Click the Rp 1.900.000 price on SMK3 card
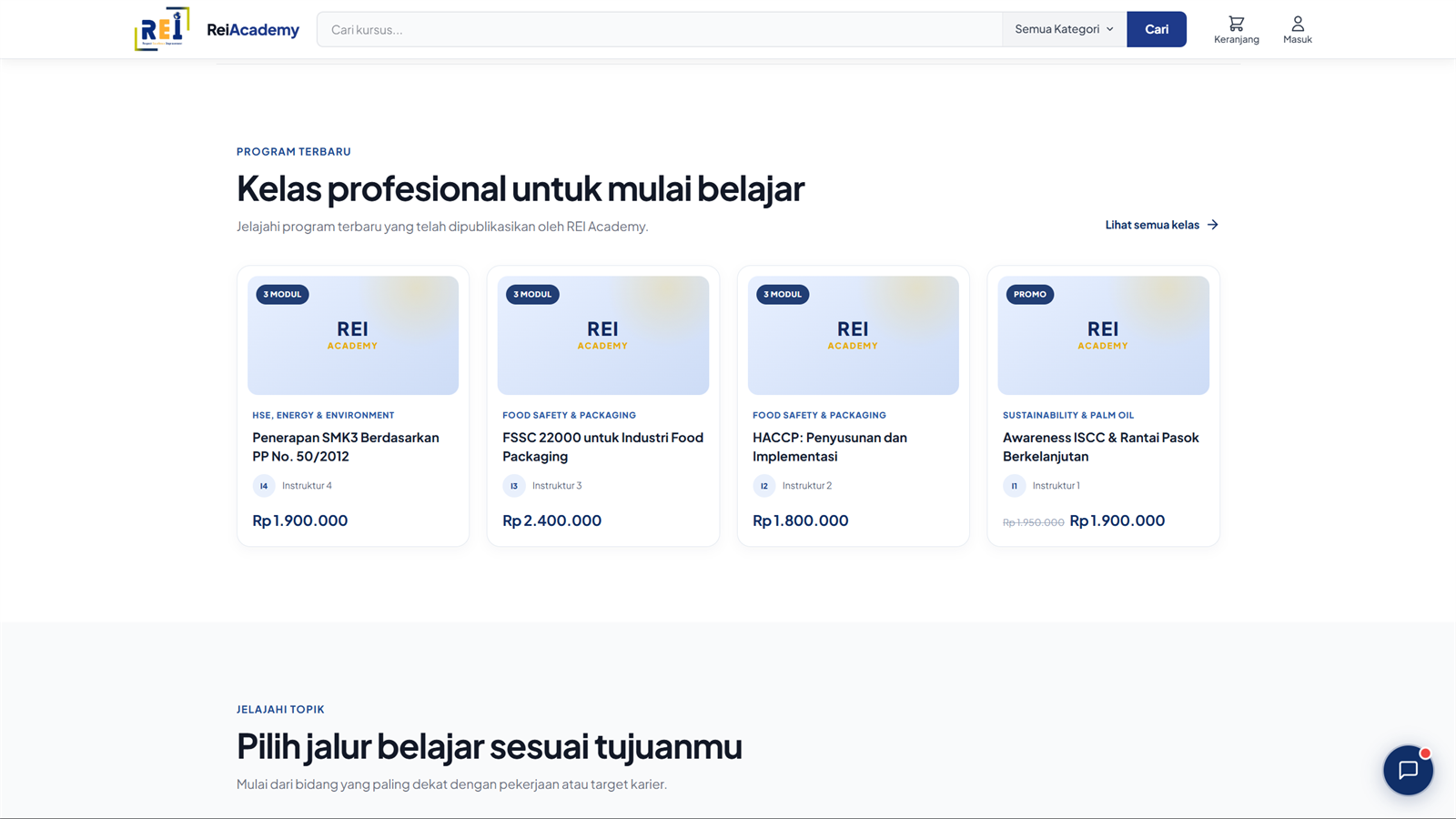Image resolution: width=1456 pixels, height=819 pixels. coord(300,521)
